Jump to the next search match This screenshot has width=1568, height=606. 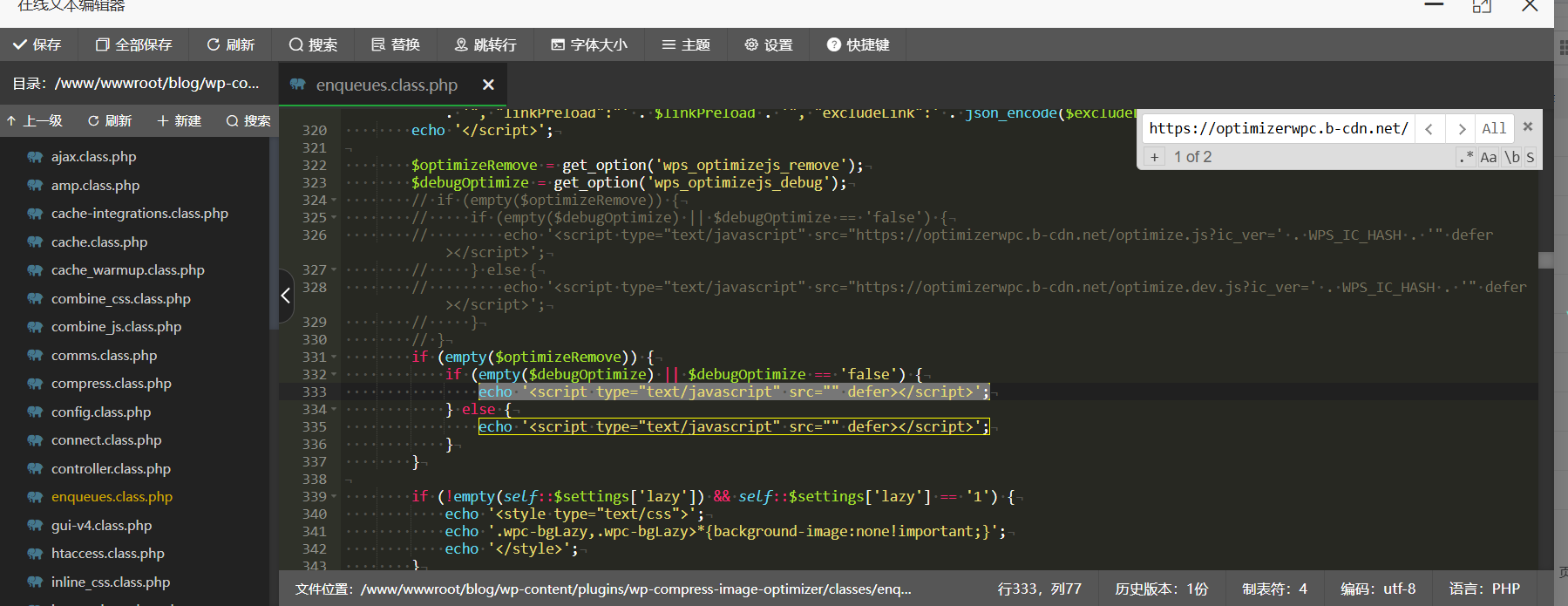1461,128
